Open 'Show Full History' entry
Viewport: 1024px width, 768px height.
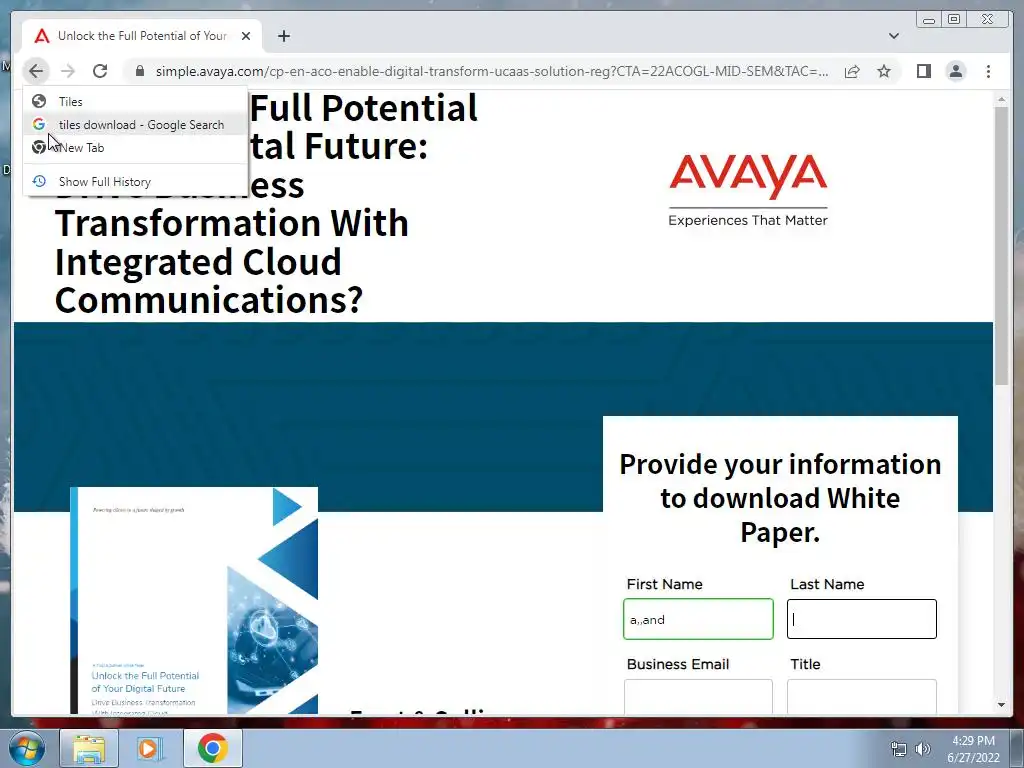[x=136, y=182]
